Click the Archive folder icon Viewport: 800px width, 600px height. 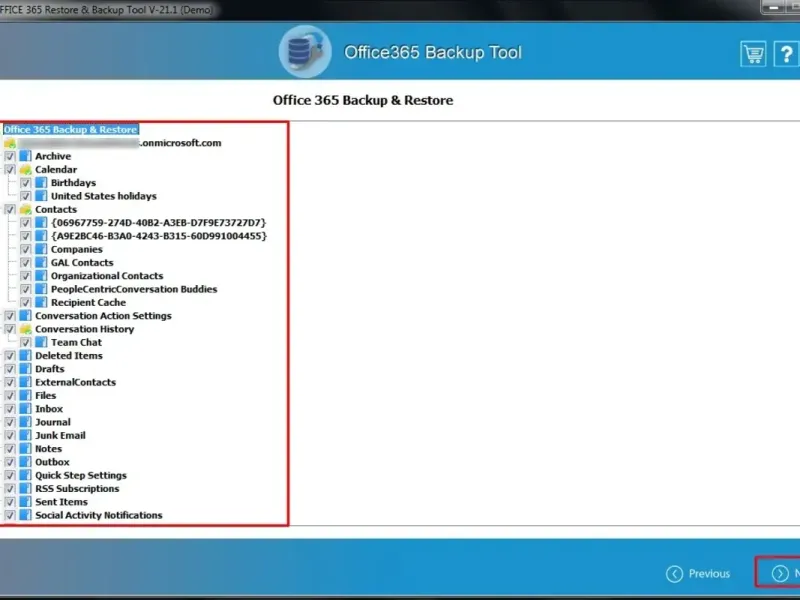26,156
